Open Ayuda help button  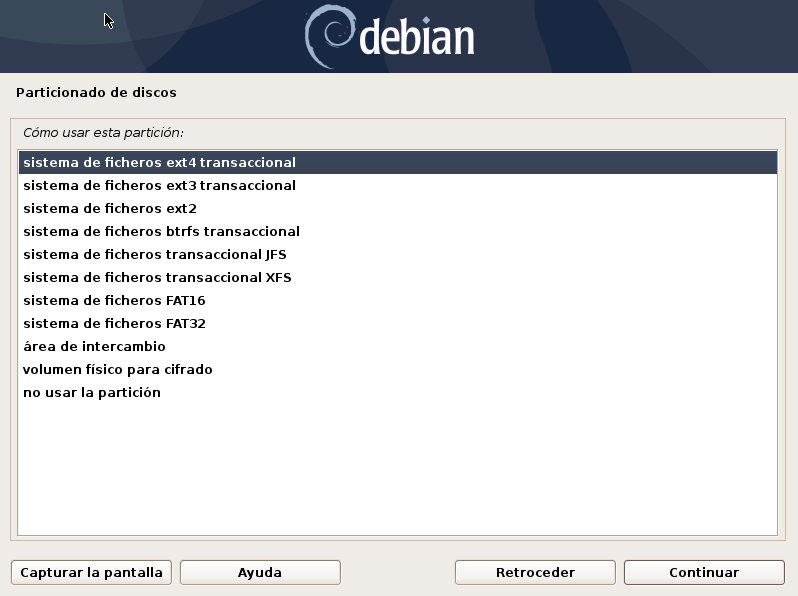(260, 572)
